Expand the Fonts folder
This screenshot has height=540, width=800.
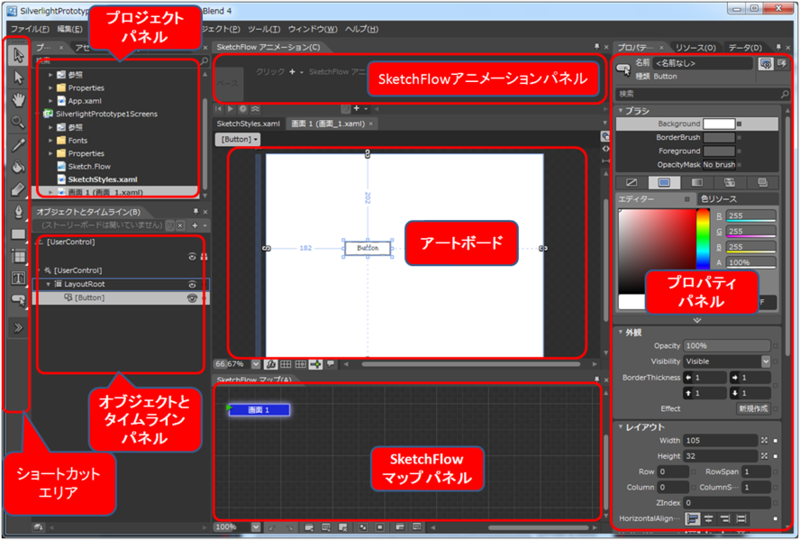[x=51, y=140]
